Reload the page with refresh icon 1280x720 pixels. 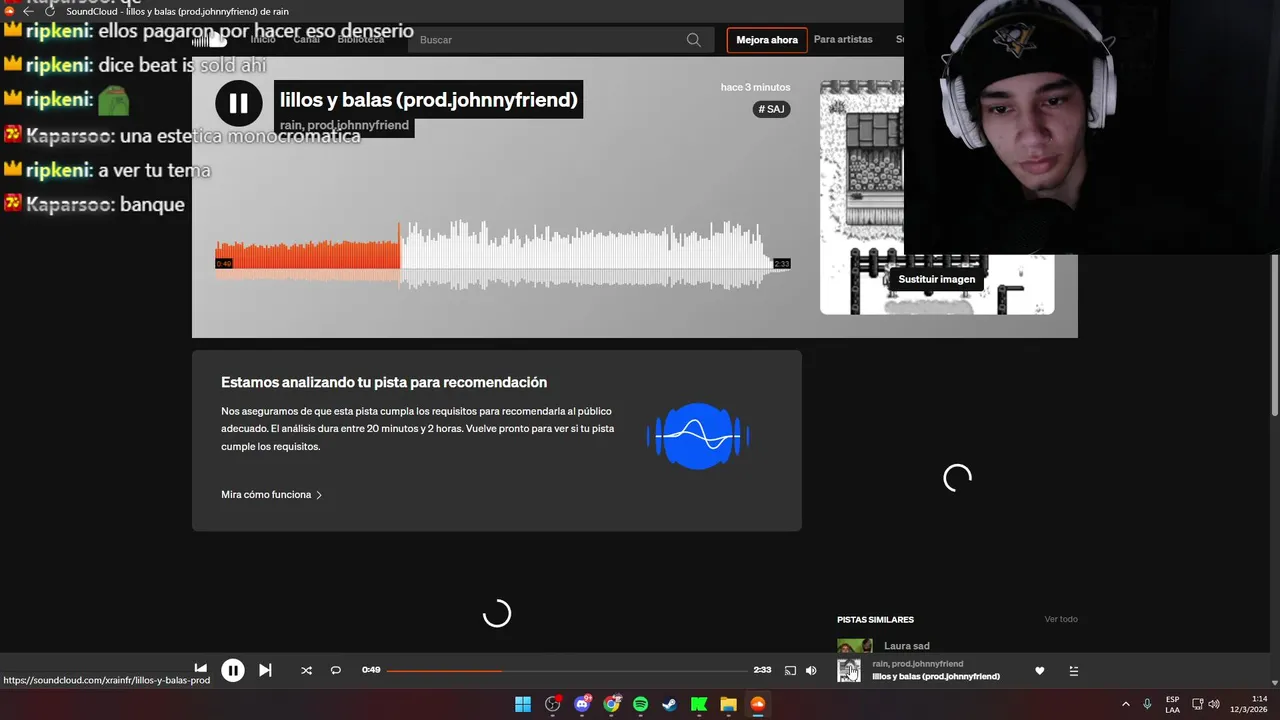[x=50, y=11]
